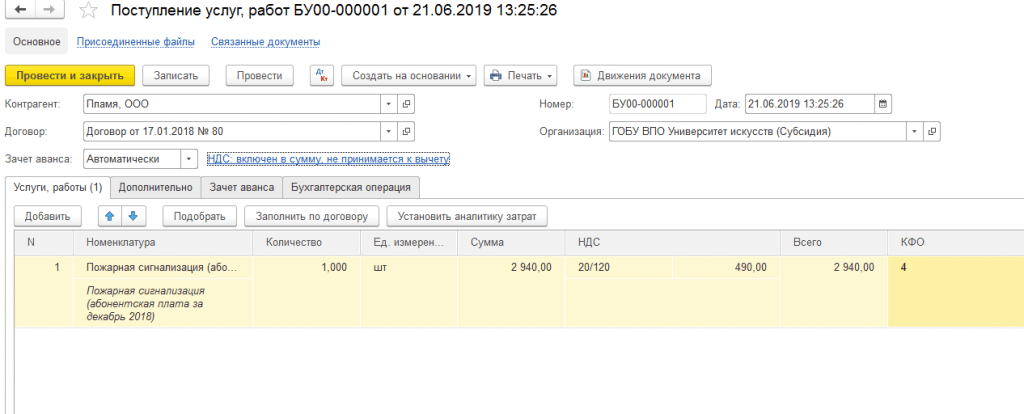This screenshot has height=414, width=1024.
Task: Focus the Организация input field
Action: click(758, 131)
